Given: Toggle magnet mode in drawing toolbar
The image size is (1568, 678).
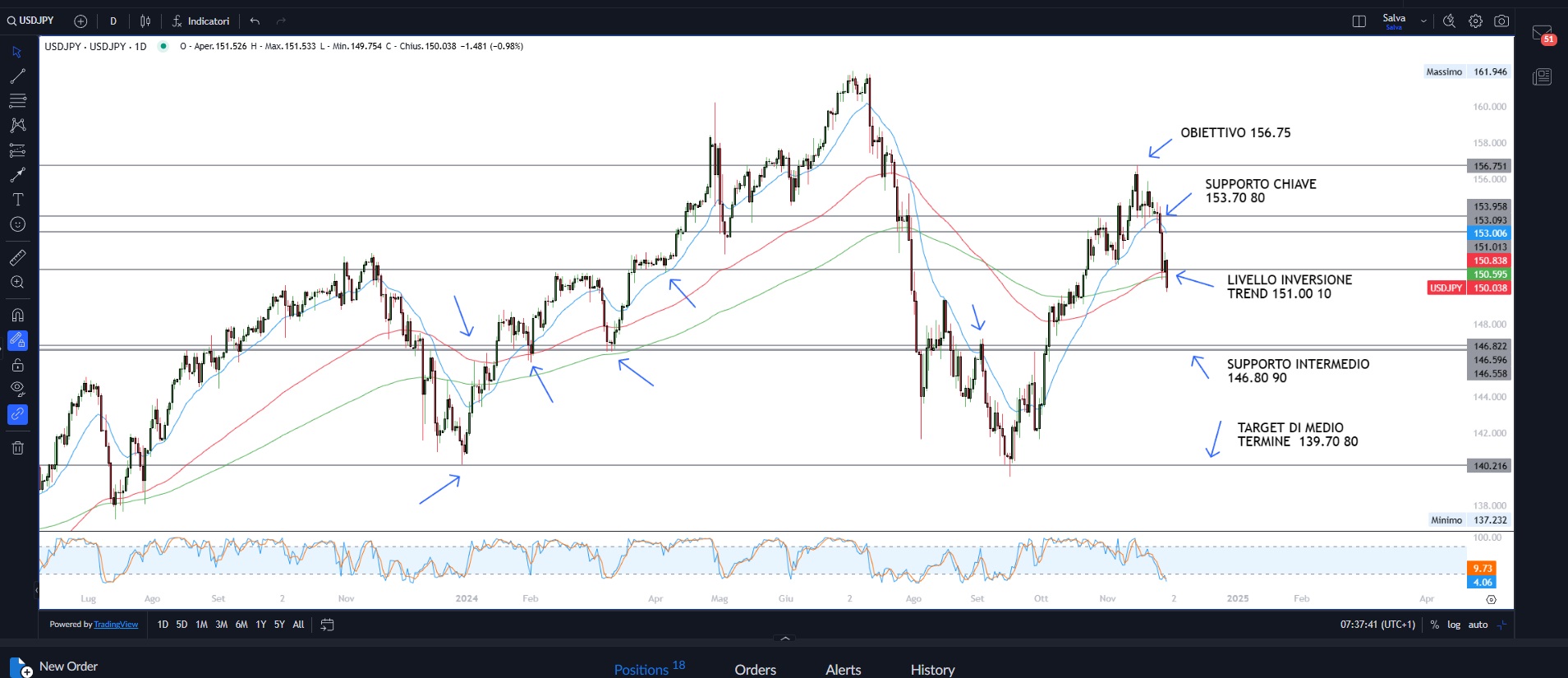Looking at the screenshot, I should coord(17,316).
